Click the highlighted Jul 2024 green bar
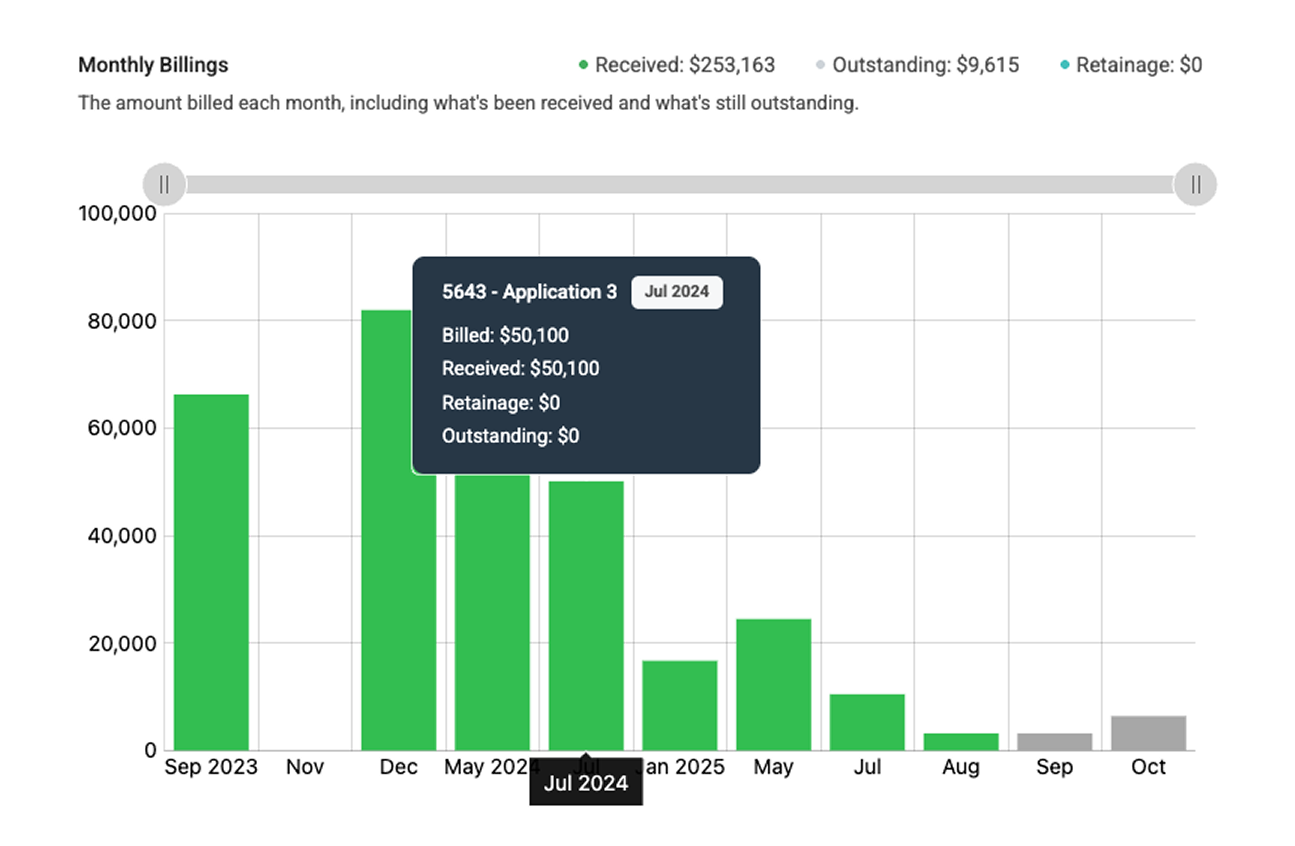Viewport: 1295px width, 846px height. point(586,615)
